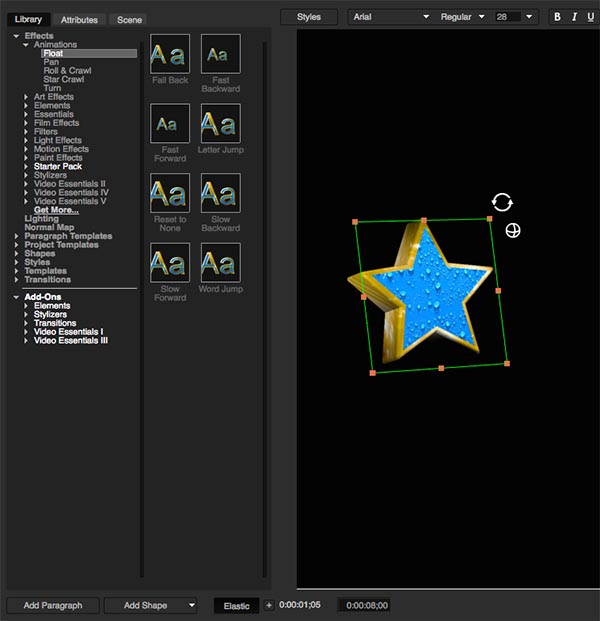Screen dimensions: 600x621
Task: Click the globe orbit icon beside the star
Action: tap(513, 231)
